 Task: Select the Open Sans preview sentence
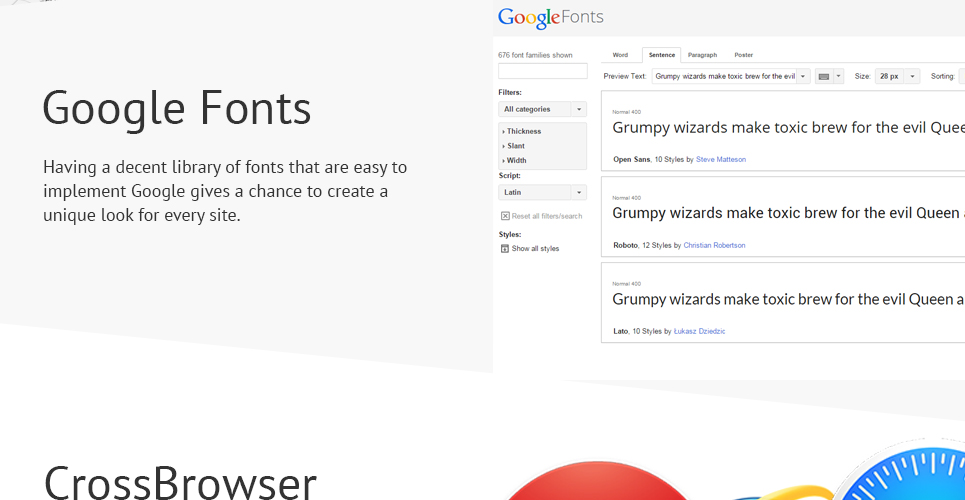coord(788,128)
